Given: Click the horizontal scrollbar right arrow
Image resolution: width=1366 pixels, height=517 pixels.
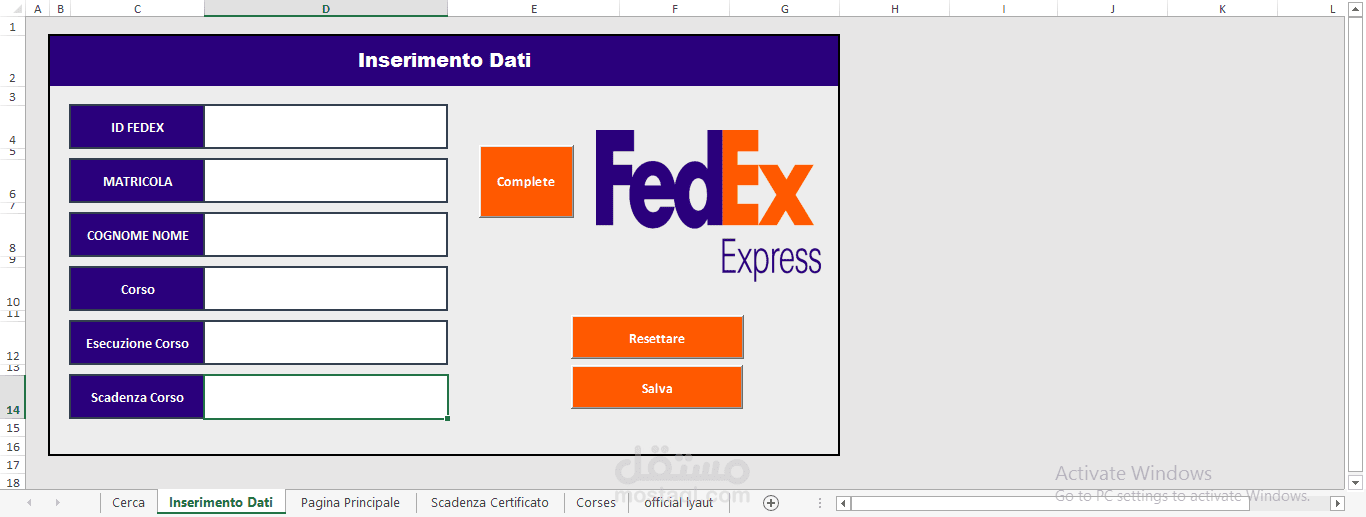Looking at the screenshot, I should coord(1338,503).
